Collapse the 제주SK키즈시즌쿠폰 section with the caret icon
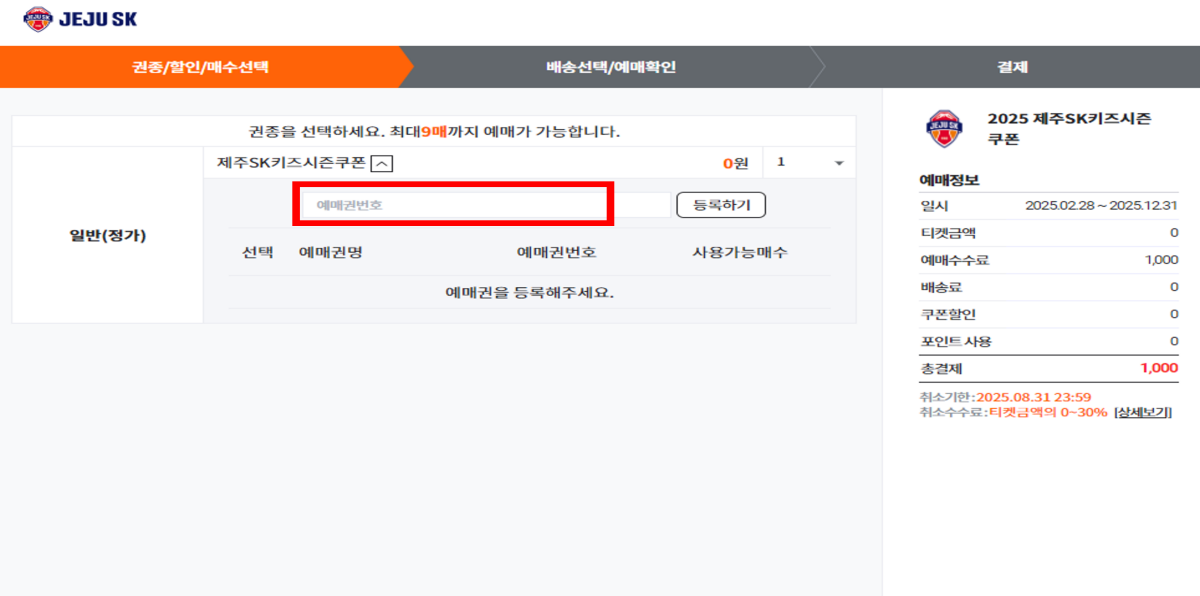The width and height of the screenshot is (1200, 596). coord(382,164)
